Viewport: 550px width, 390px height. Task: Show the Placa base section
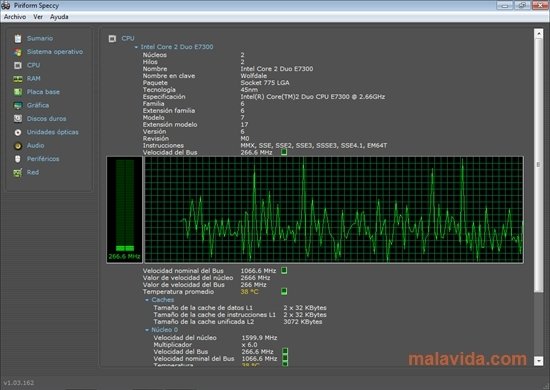pos(43,92)
